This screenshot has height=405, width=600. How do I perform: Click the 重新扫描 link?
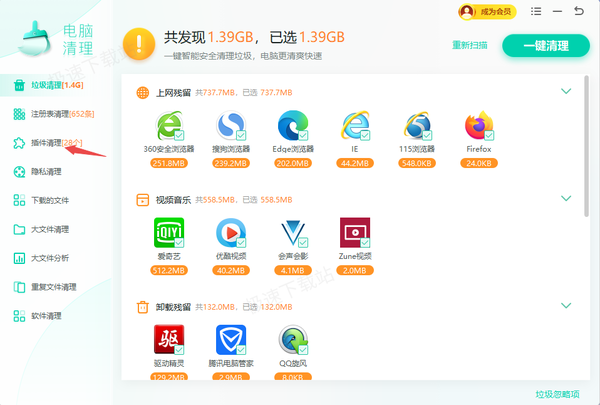pos(470,45)
